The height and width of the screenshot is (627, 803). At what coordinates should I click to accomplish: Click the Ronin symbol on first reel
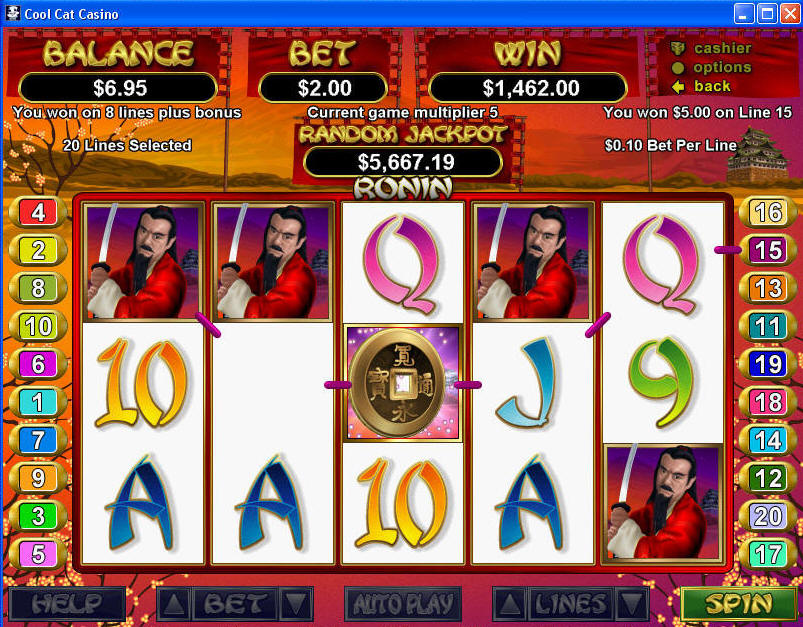143,261
